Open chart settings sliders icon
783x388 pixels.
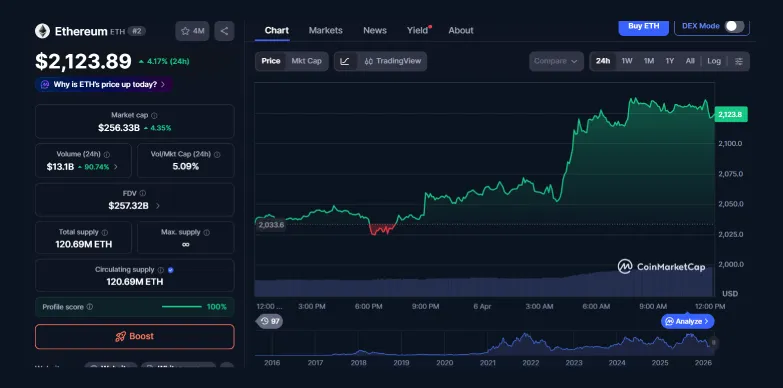point(739,61)
